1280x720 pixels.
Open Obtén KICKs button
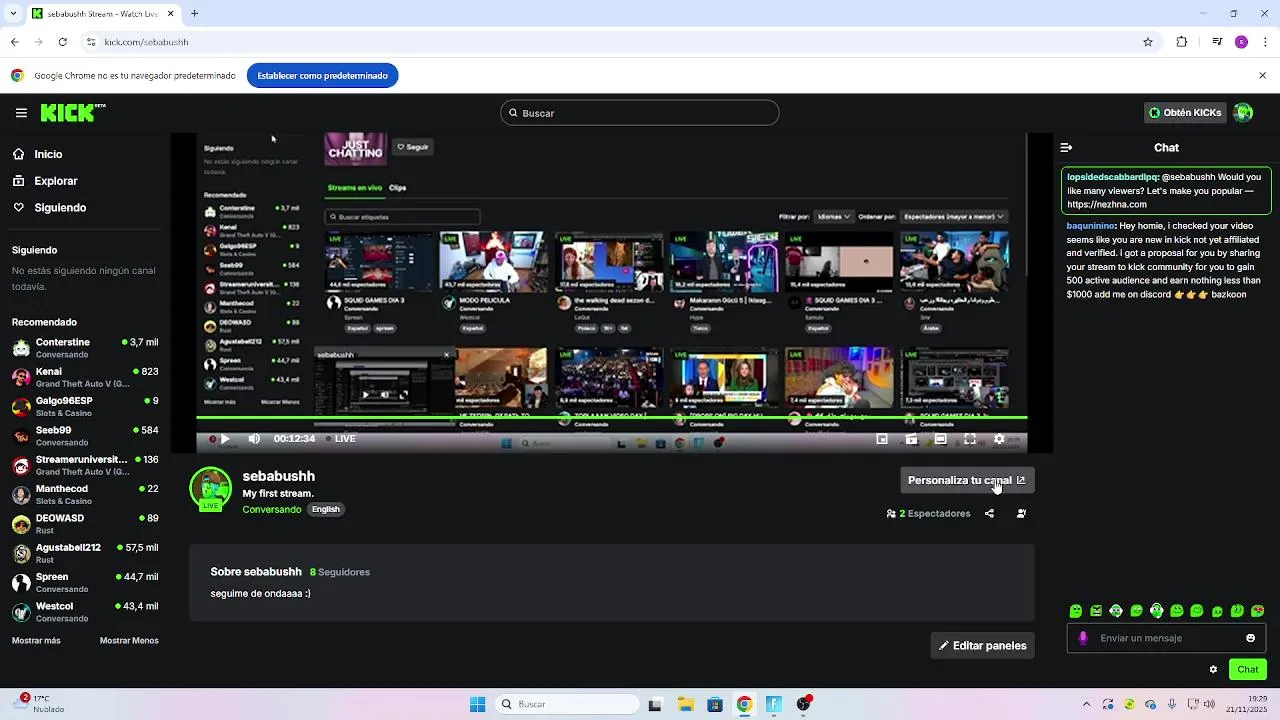point(1185,113)
